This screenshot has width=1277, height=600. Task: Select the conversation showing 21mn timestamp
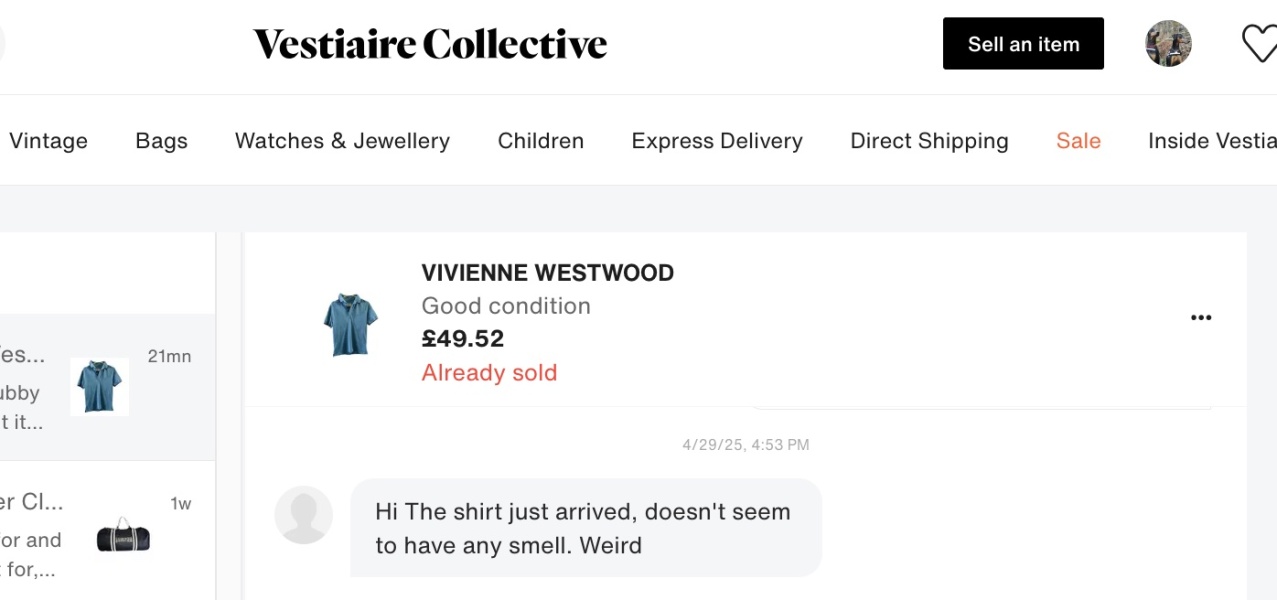point(100,386)
